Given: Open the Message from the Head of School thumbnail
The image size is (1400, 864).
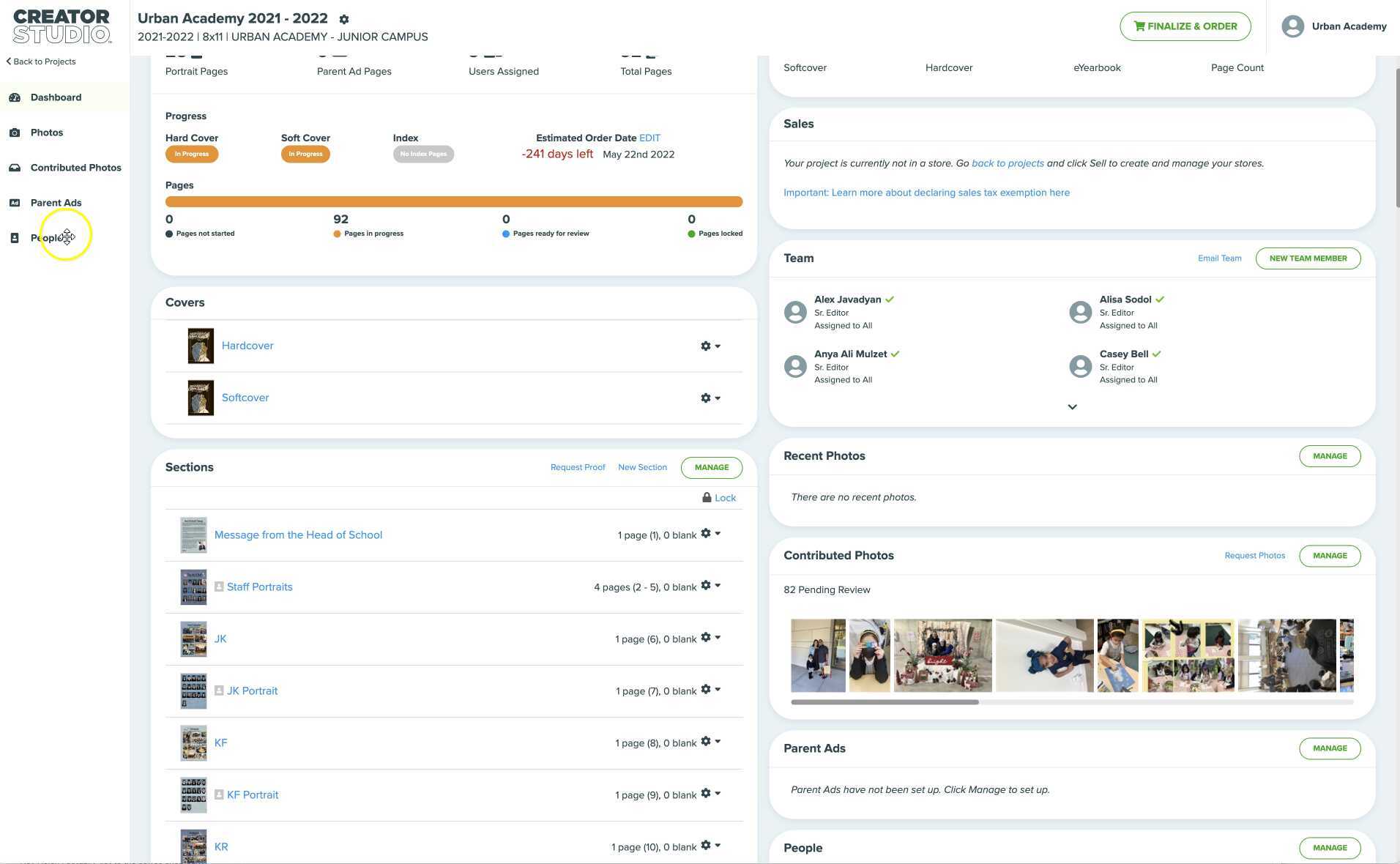Looking at the screenshot, I should click(193, 535).
